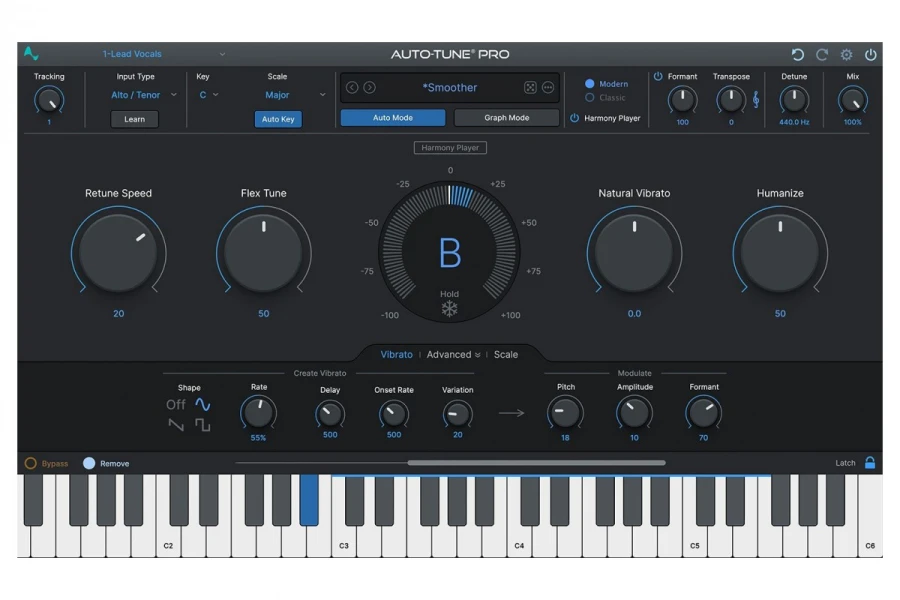Click the Modulate Amplitude knob
The height and width of the screenshot is (600, 900).
pyautogui.click(x=634, y=413)
